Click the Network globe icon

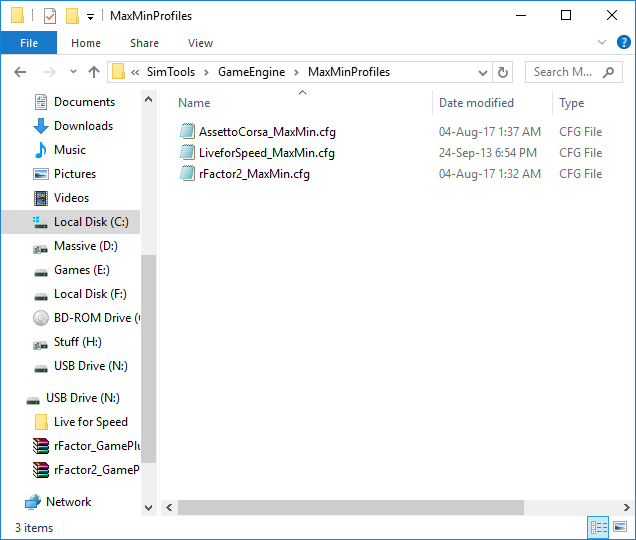(x=33, y=502)
